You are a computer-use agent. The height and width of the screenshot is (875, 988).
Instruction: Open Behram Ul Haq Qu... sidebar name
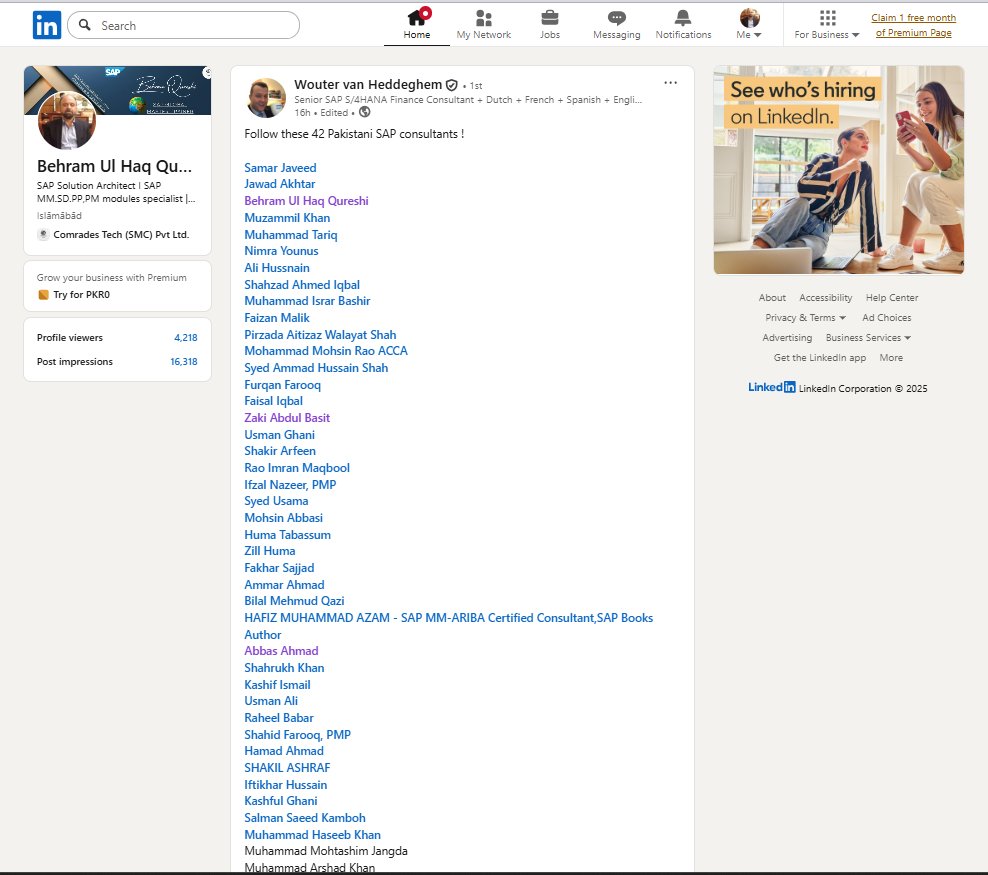click(114, 166)
